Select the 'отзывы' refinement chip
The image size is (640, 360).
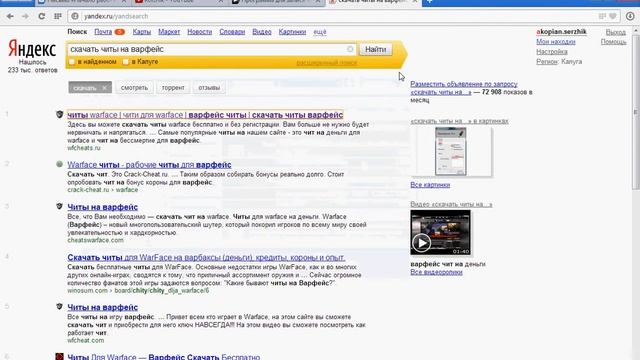209,88
